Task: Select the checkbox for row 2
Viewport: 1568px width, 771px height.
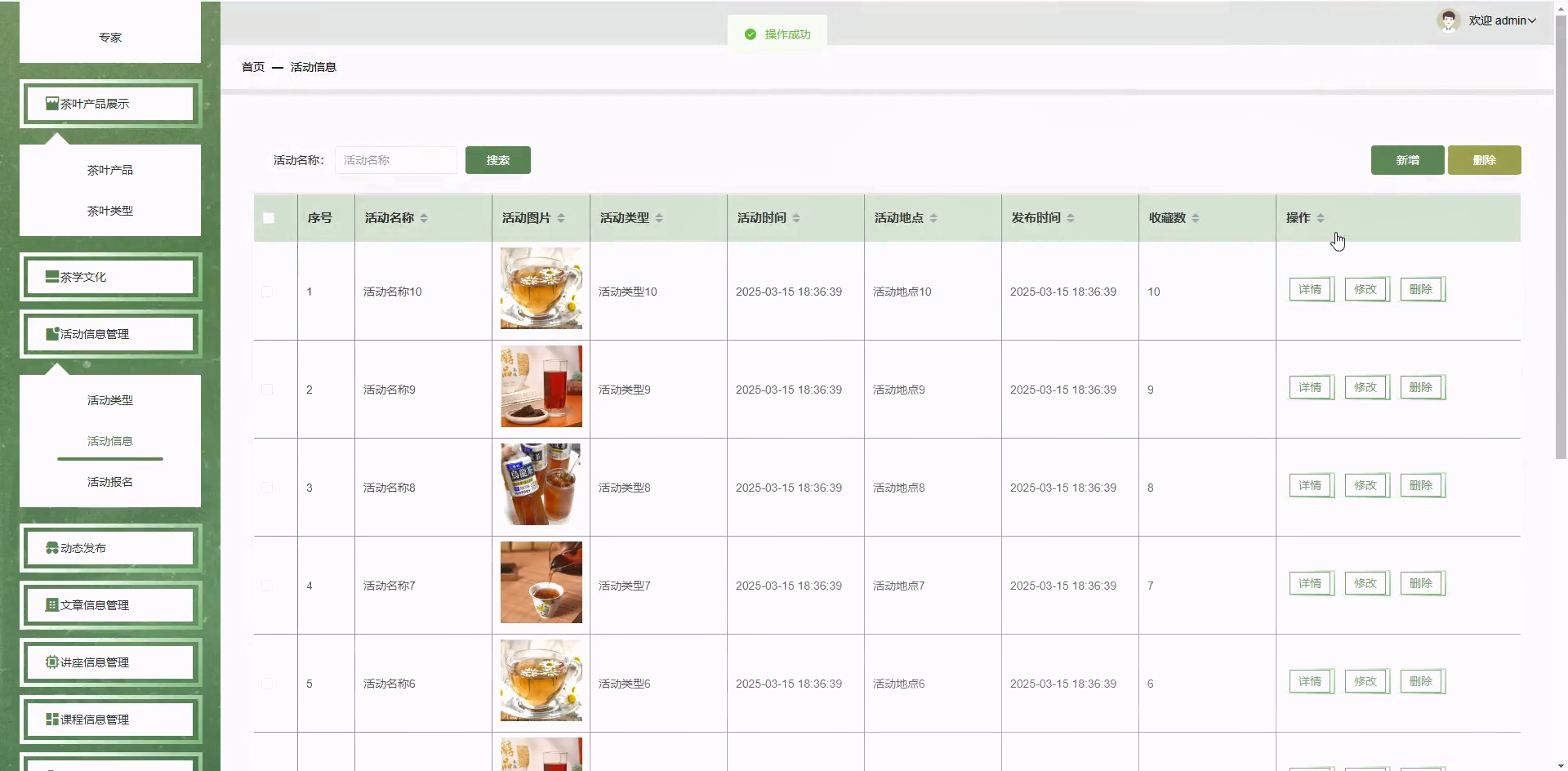Action: click(267, 390)
